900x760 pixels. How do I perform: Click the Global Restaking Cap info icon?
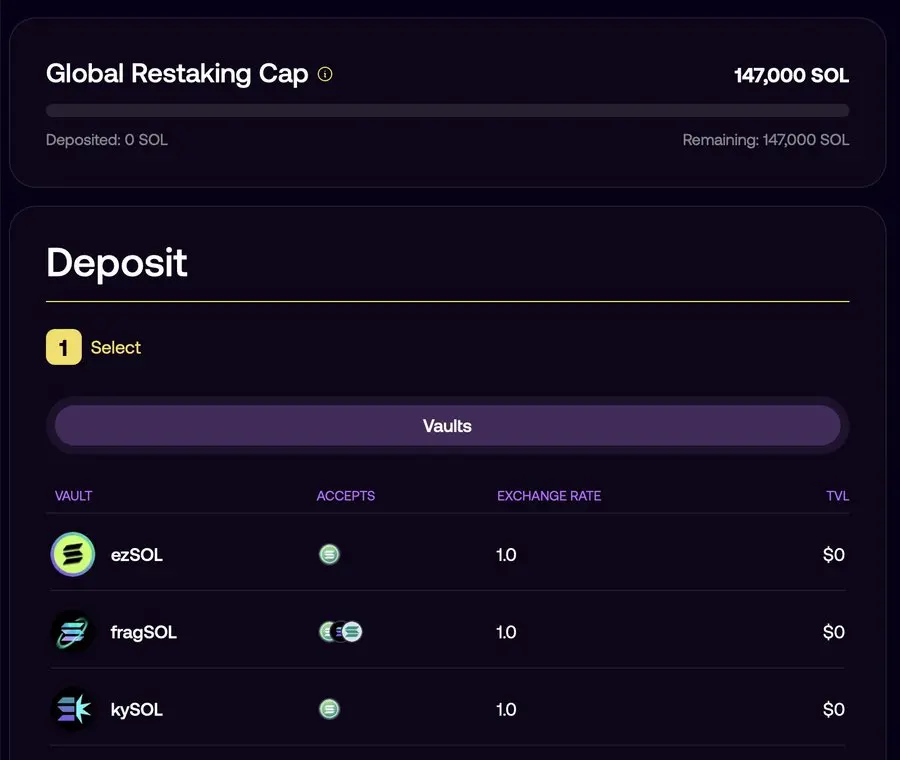coord(325,74)
